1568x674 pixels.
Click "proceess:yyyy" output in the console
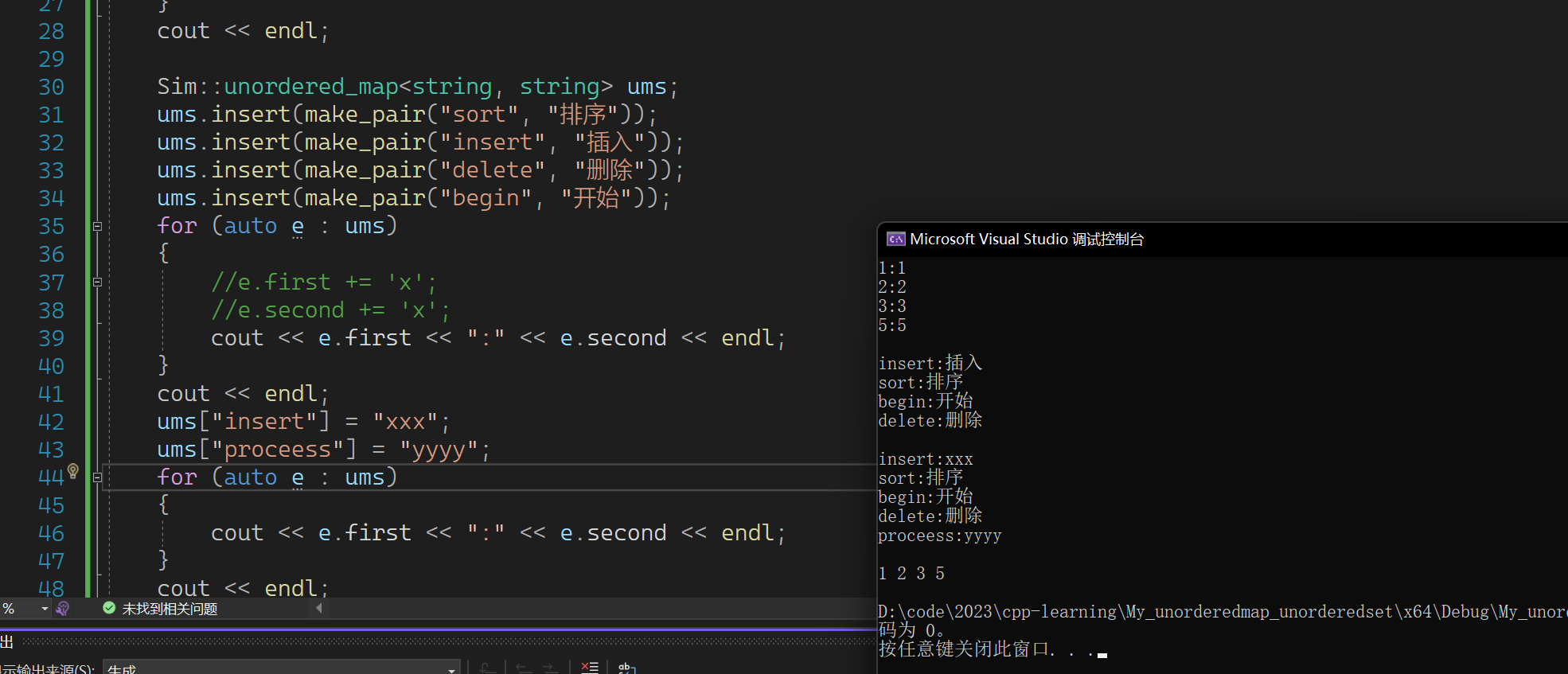tap(940, 536)
